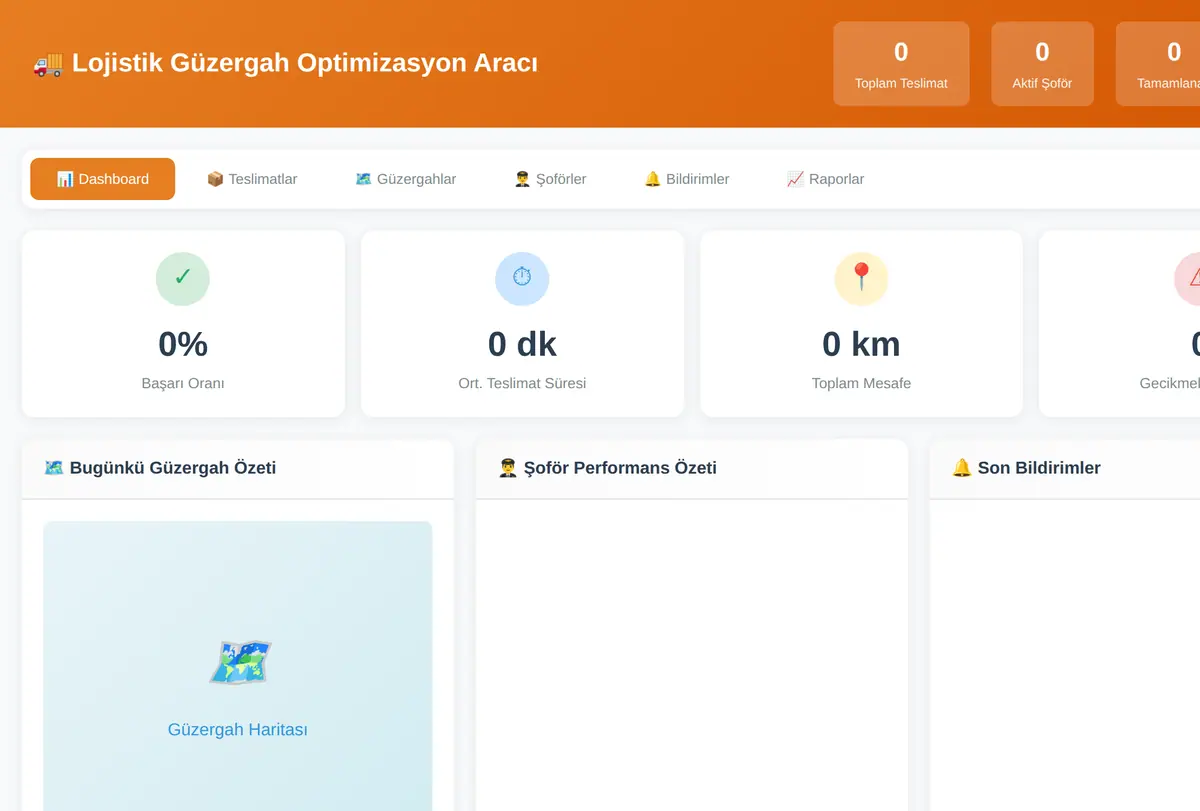View the Raporlar tab
The width and height of the screenshot is (1200, 811).
[x=825, y=179]
